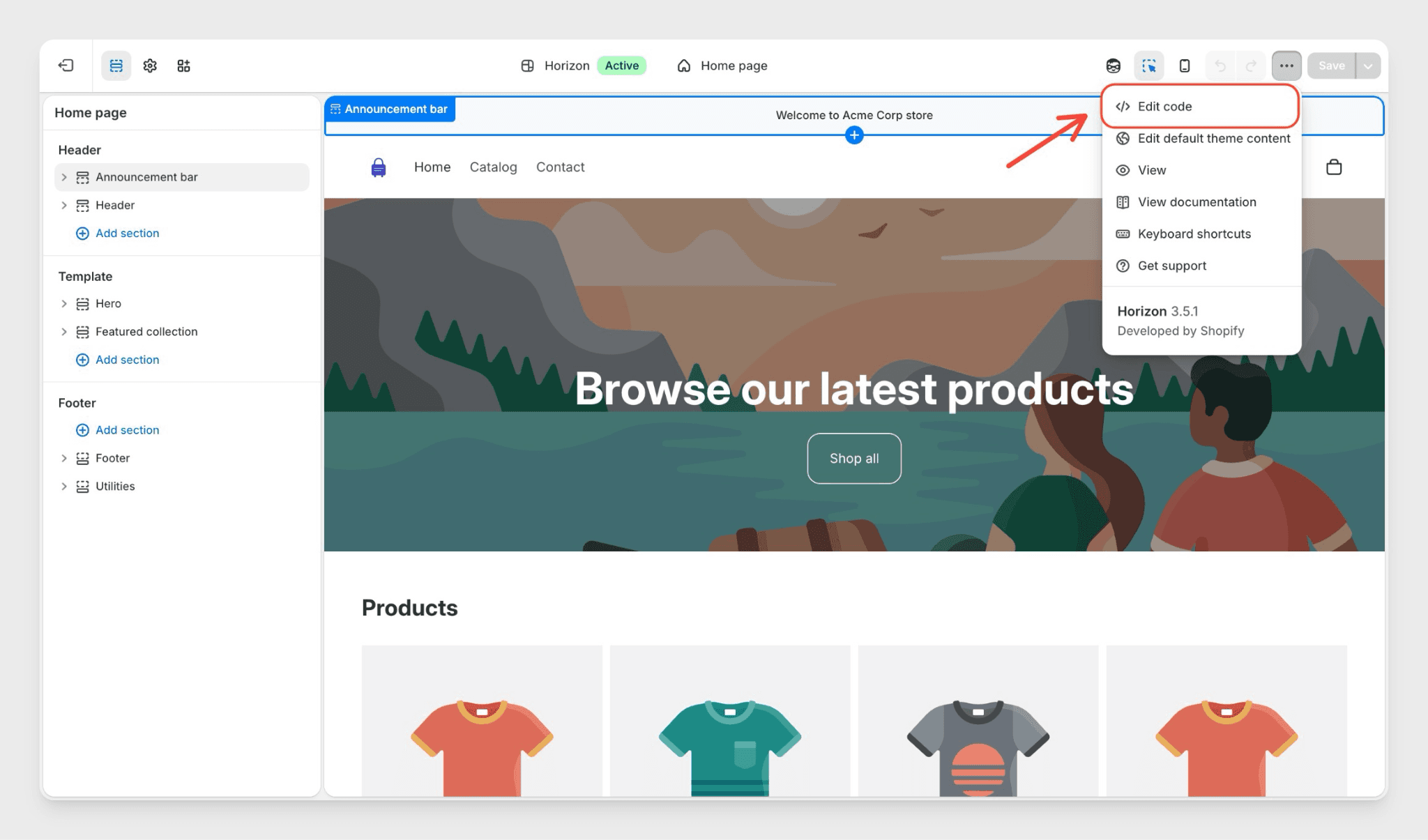Screen dimensions: 1428x840
Task: Expand the Announcement bar tree row chevron
Action: (64, 177)
